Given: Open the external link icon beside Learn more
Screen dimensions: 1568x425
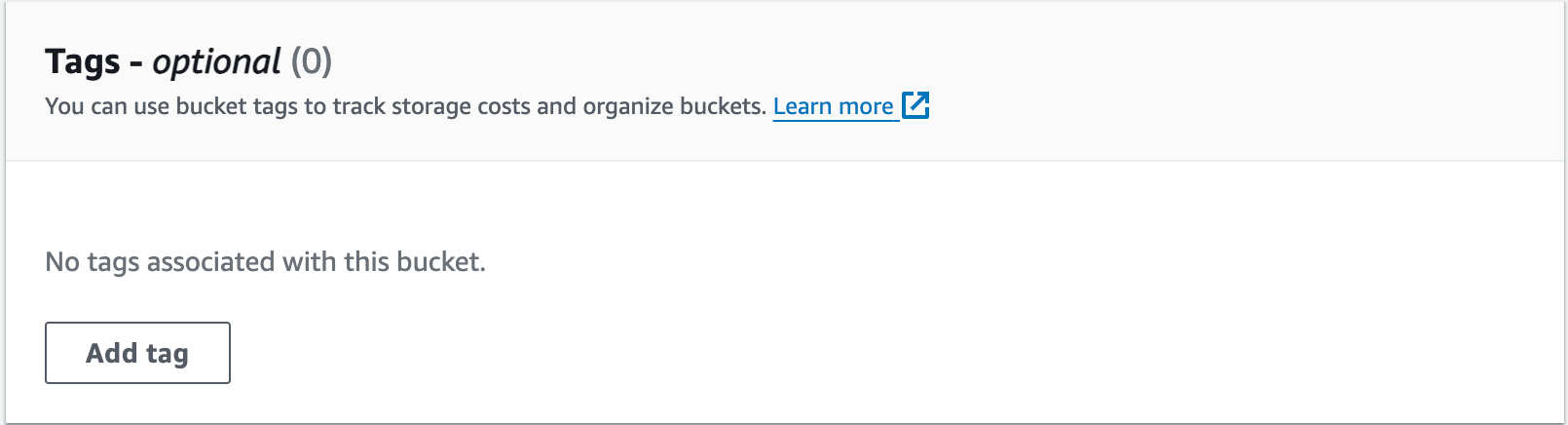Looking at the screenshot, I should pos(915,105).
